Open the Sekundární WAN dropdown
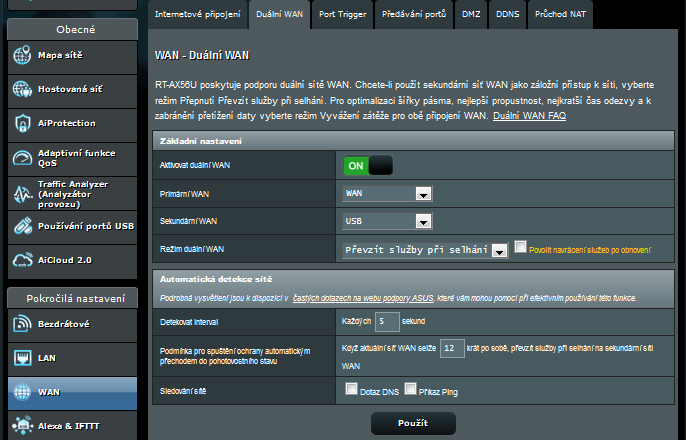Viewport: 686px width, 440px height. pos(386,221)
